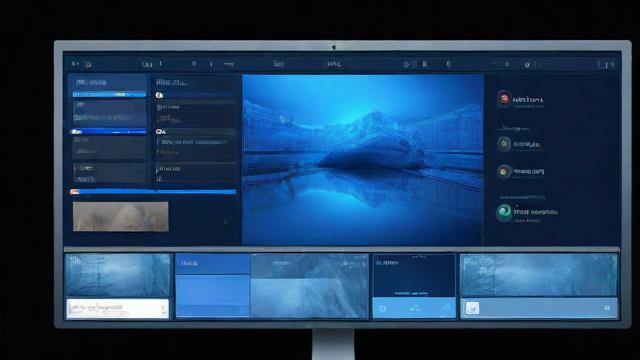640x360 pixels.
Task: Click the play arrow icon in top toolbar
Action: pos(74,64)
